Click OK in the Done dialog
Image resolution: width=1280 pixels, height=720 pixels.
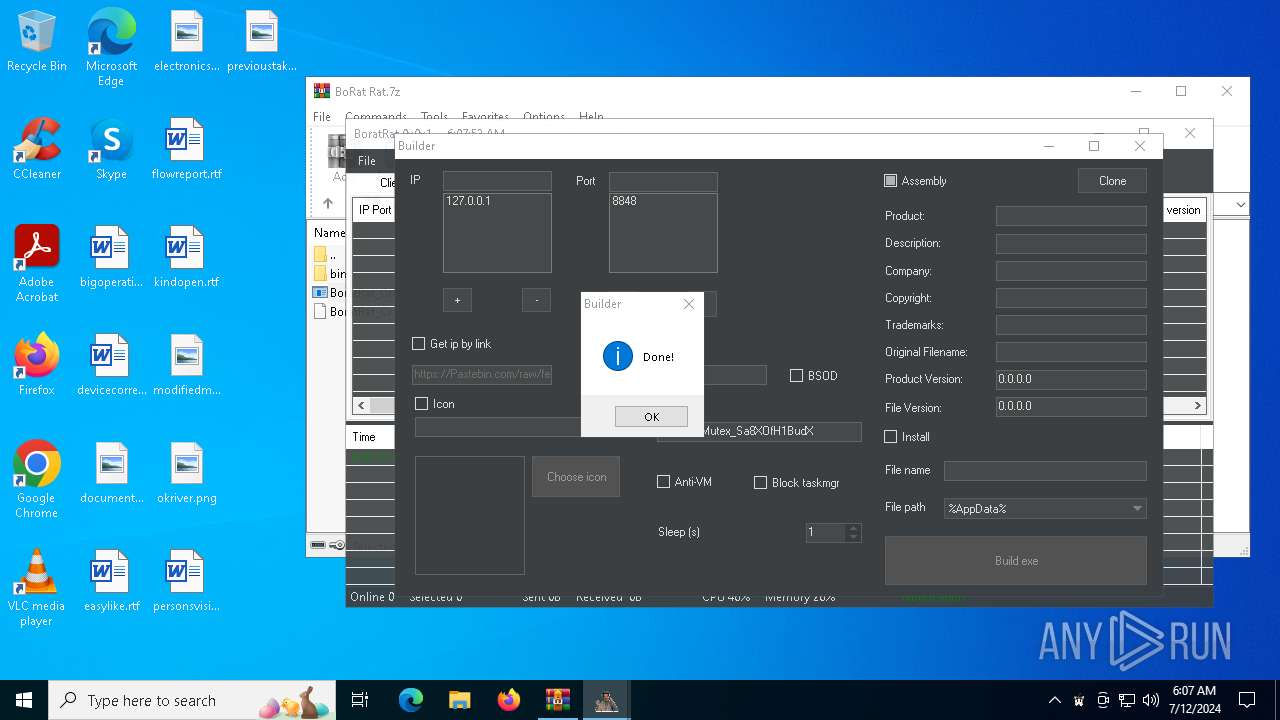point(651,417)
